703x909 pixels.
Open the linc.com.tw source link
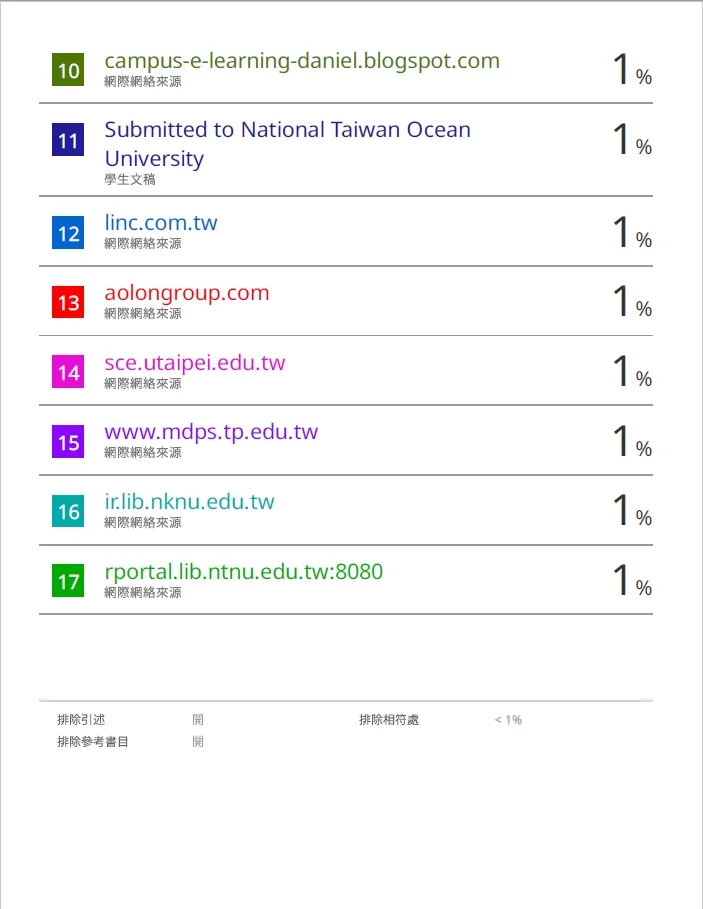click(160, 223)
